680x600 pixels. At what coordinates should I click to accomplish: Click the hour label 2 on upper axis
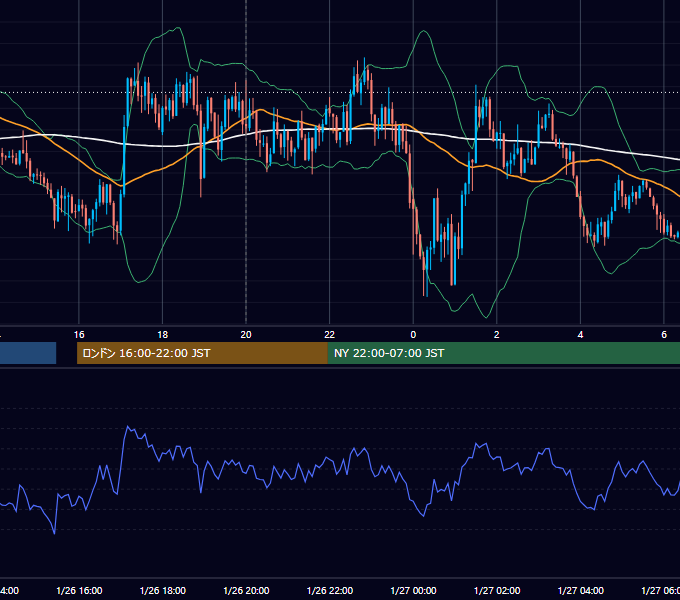[497, 335]
